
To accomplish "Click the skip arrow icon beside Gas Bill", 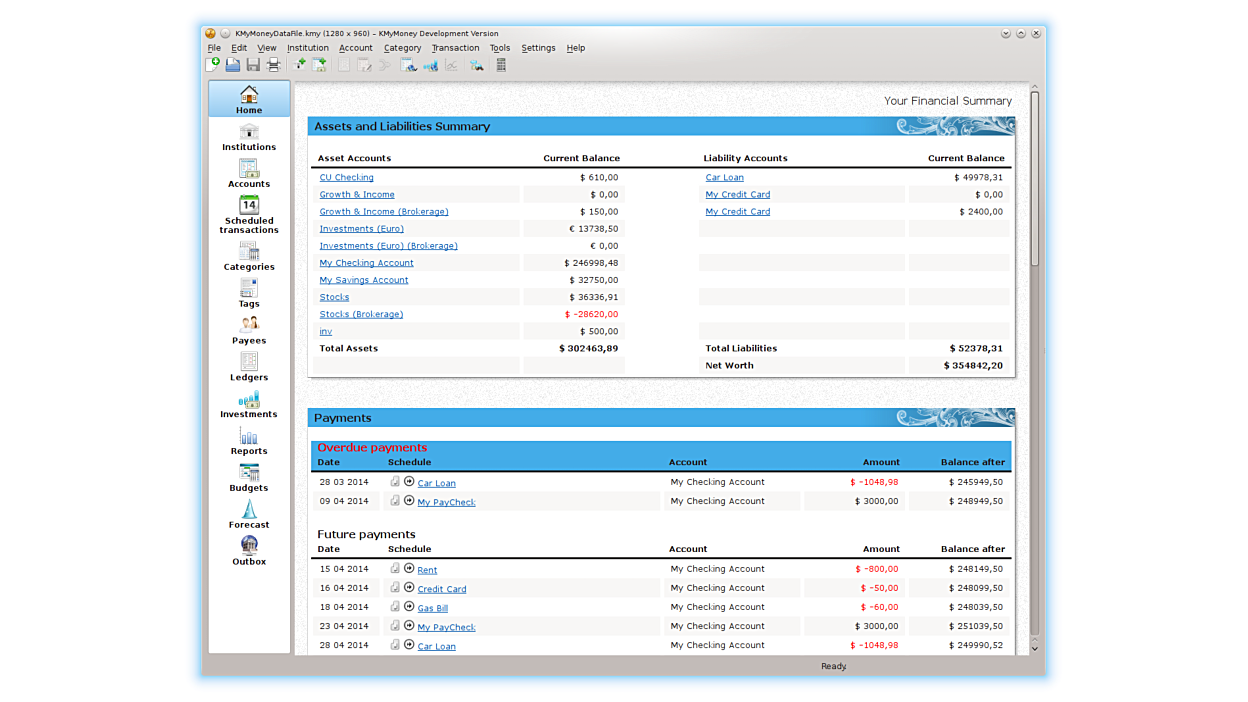I will point(409,607).
